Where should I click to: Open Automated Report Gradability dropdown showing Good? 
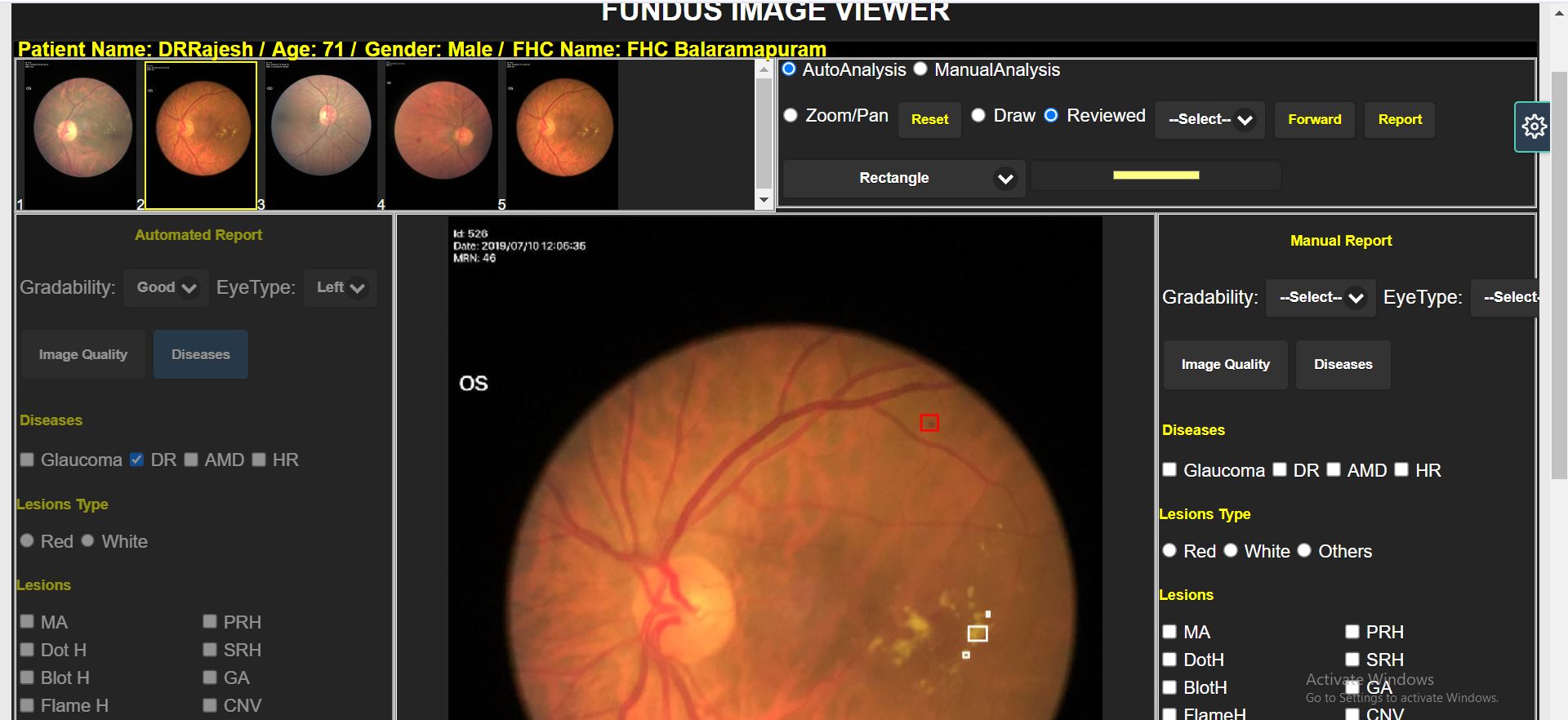[x=166, y=288]
